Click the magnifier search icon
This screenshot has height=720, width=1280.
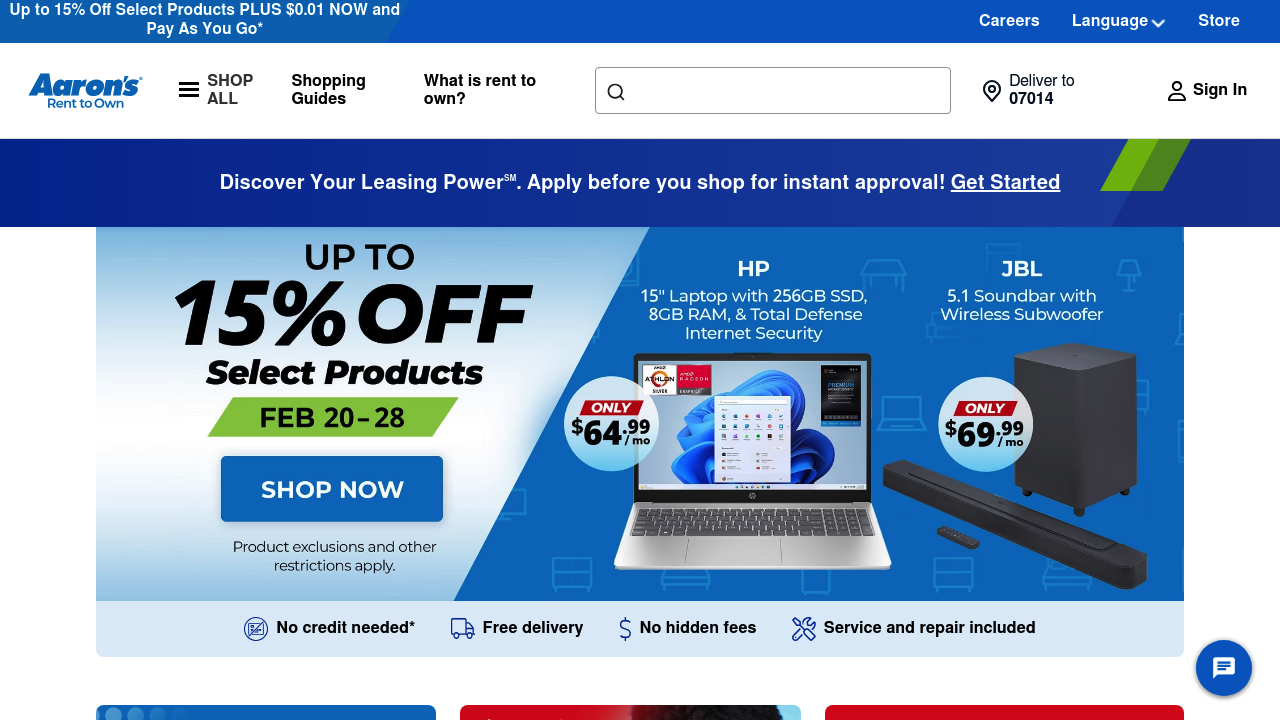tap(616, 92)
